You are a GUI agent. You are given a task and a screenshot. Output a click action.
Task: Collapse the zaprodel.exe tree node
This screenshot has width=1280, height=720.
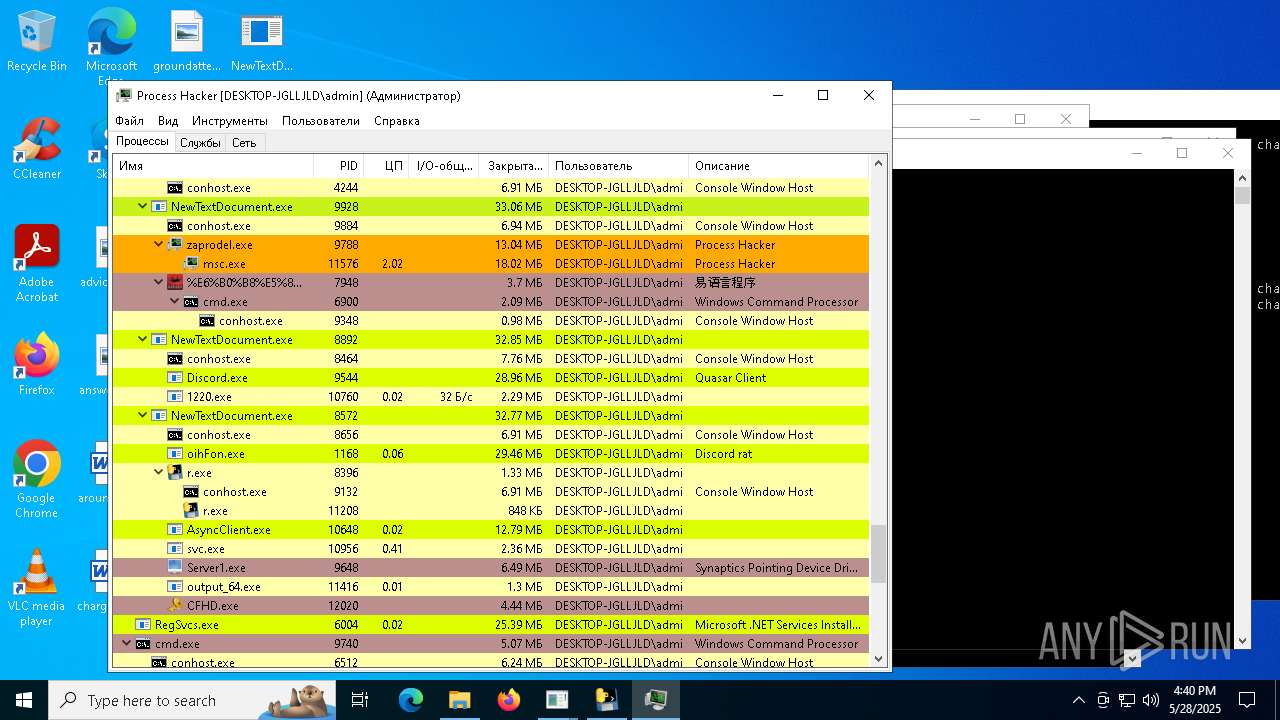pyautogui.click(x=159, y=244)
